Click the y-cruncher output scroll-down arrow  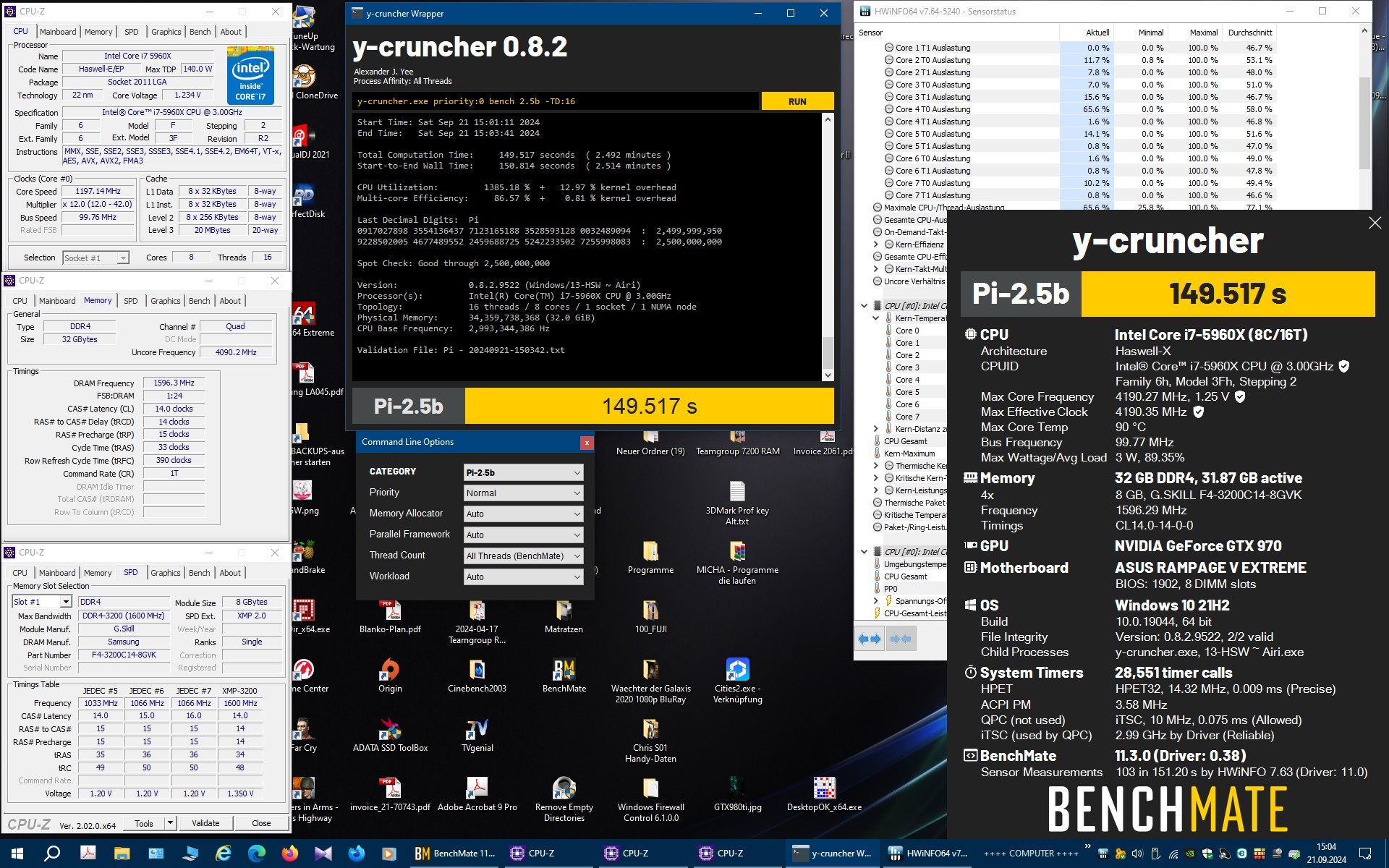click(828, 375)
